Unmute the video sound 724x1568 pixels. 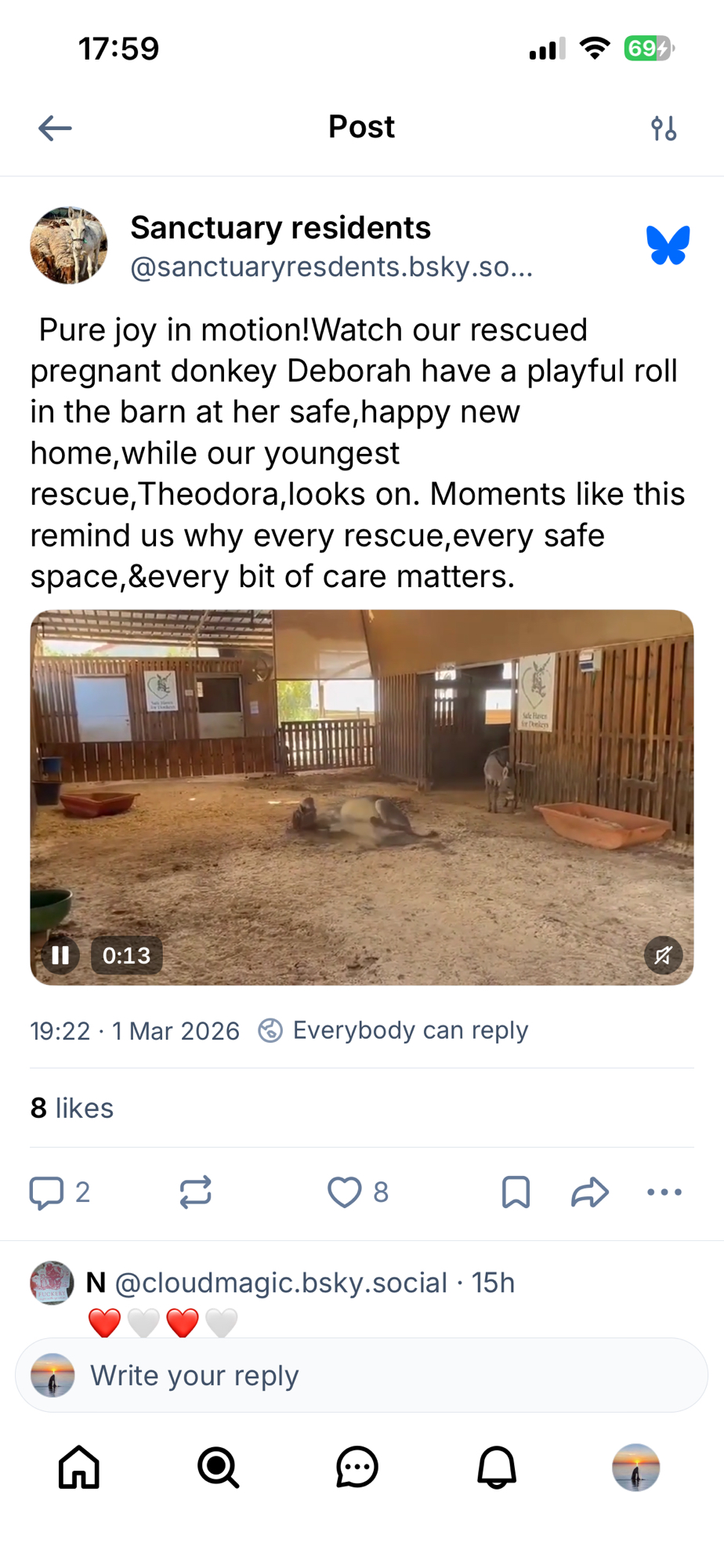[663, 955]
